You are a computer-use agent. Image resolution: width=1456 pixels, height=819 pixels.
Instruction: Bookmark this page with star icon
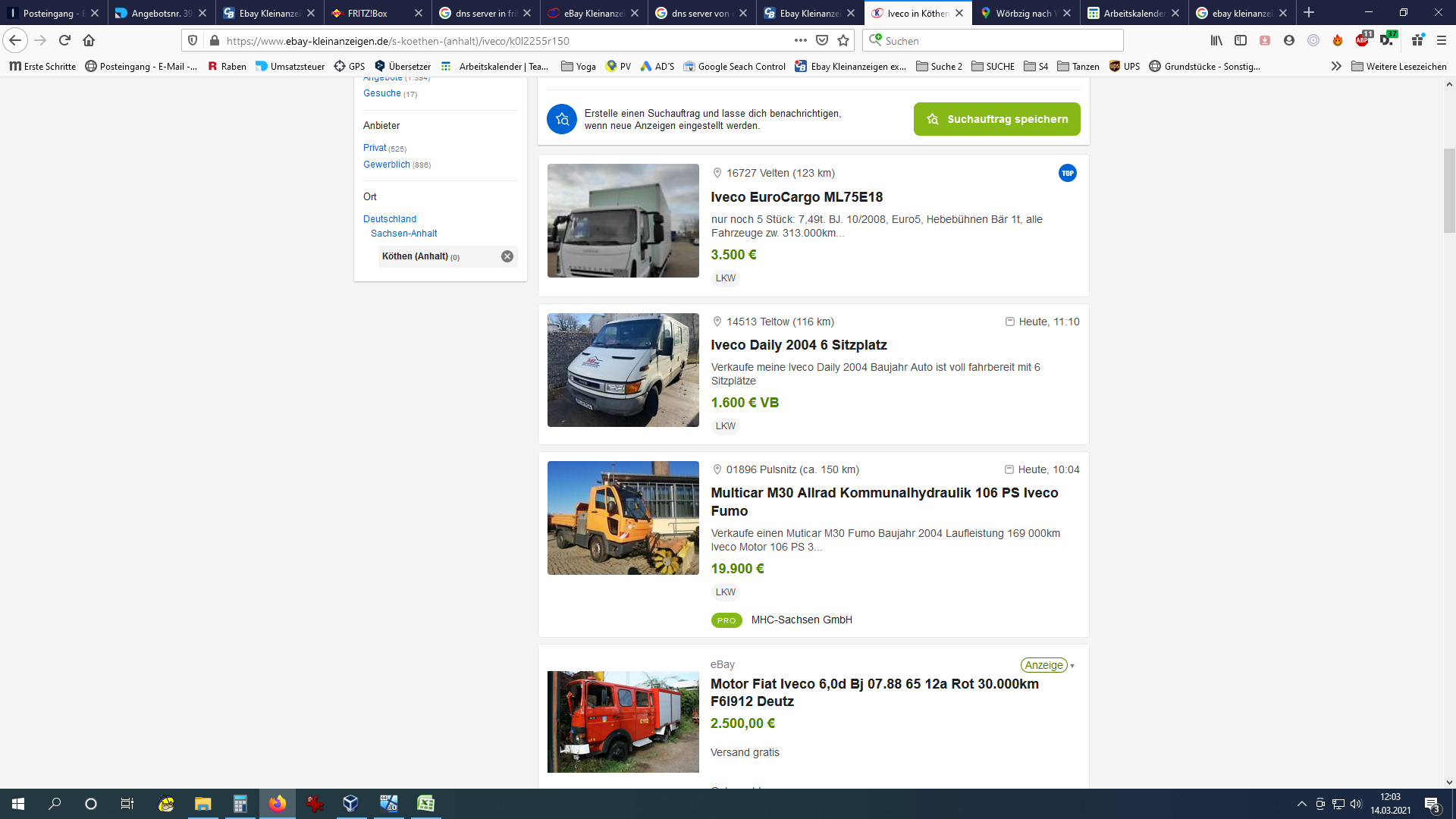(x=843, y=40)
